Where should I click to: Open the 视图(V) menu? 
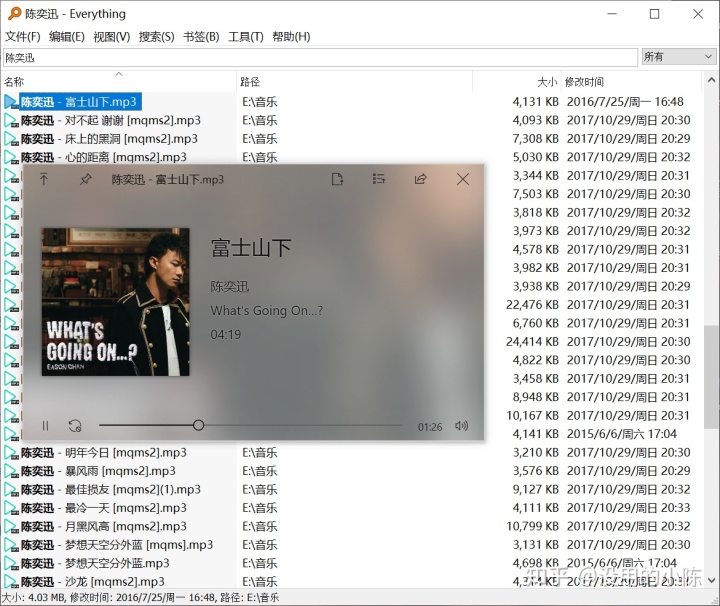coord(112,37)
